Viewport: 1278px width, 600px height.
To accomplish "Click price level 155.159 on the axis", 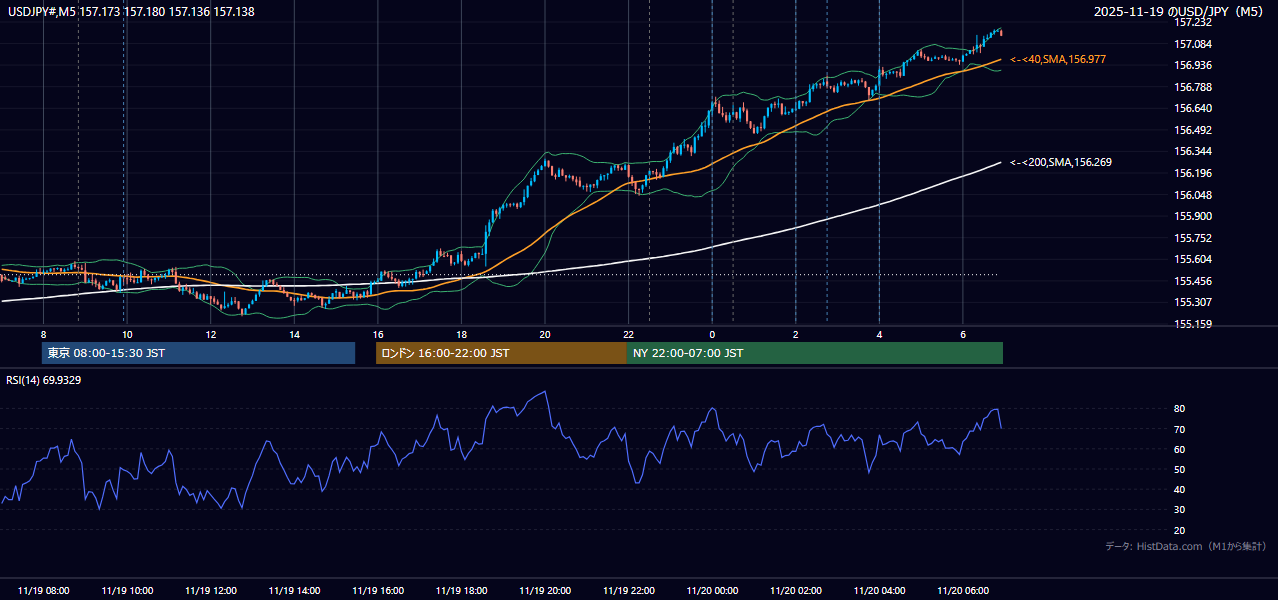I will (1193, 324).
